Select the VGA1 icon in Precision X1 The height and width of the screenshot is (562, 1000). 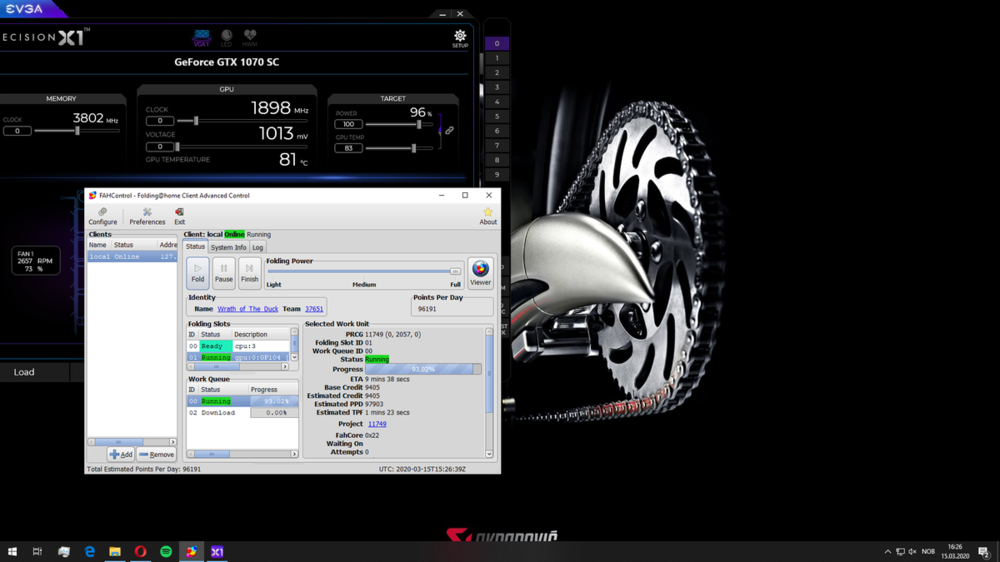click(202, 38)
